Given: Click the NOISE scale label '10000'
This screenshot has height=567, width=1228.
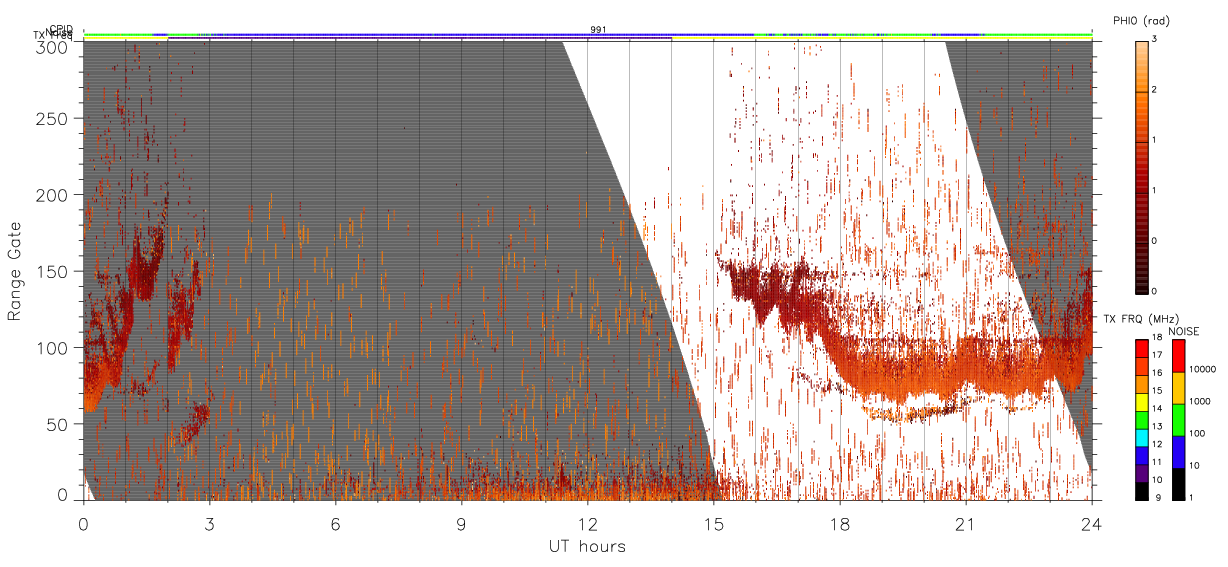Looking at the screenshot, I should tap(1203, 369).
